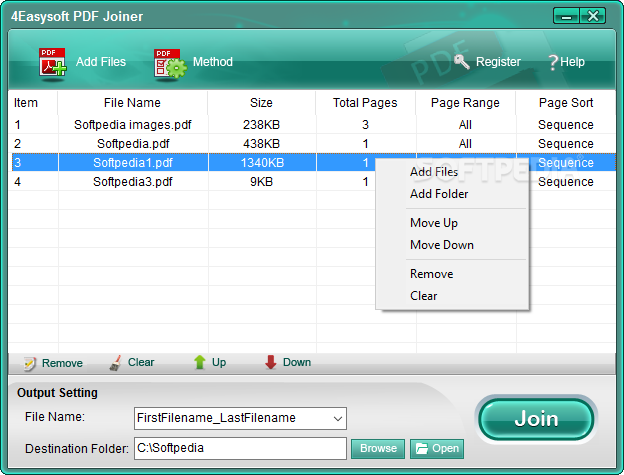Click the Register key icon
The height and width of the screenshot is (475, 624).
click(x=462, y=62)
